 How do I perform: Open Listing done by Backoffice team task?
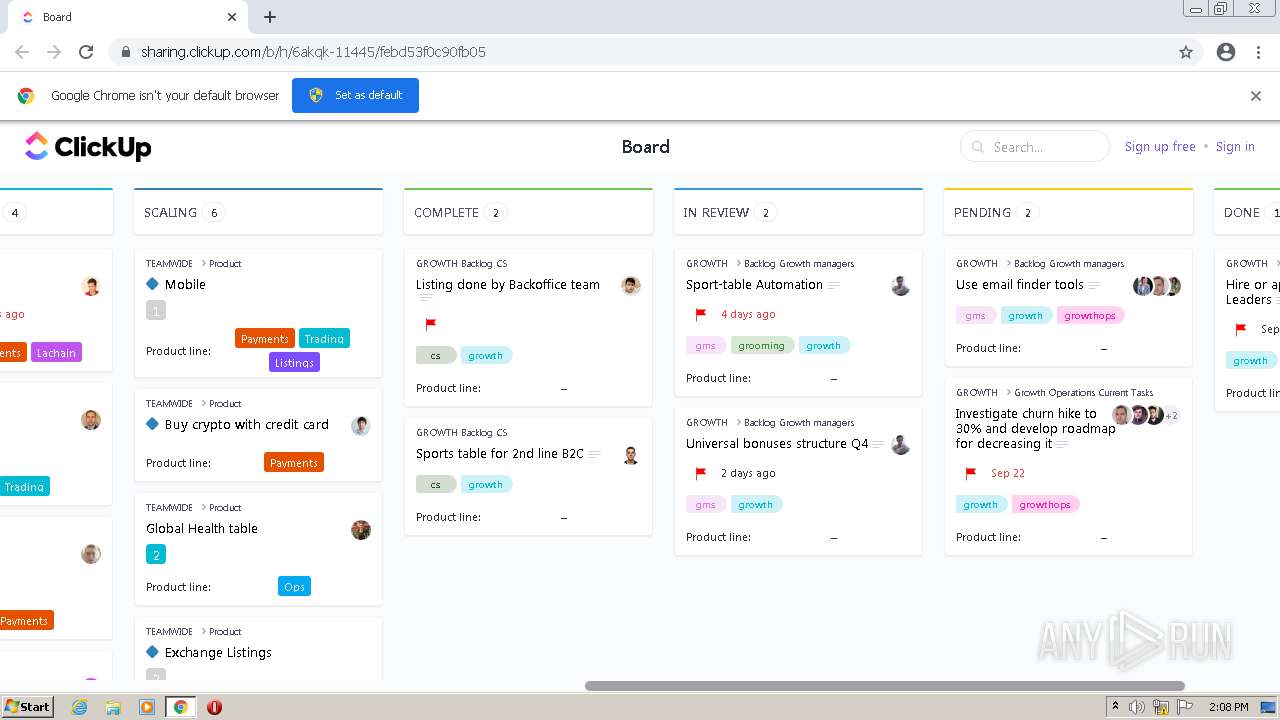coord(508,285)
